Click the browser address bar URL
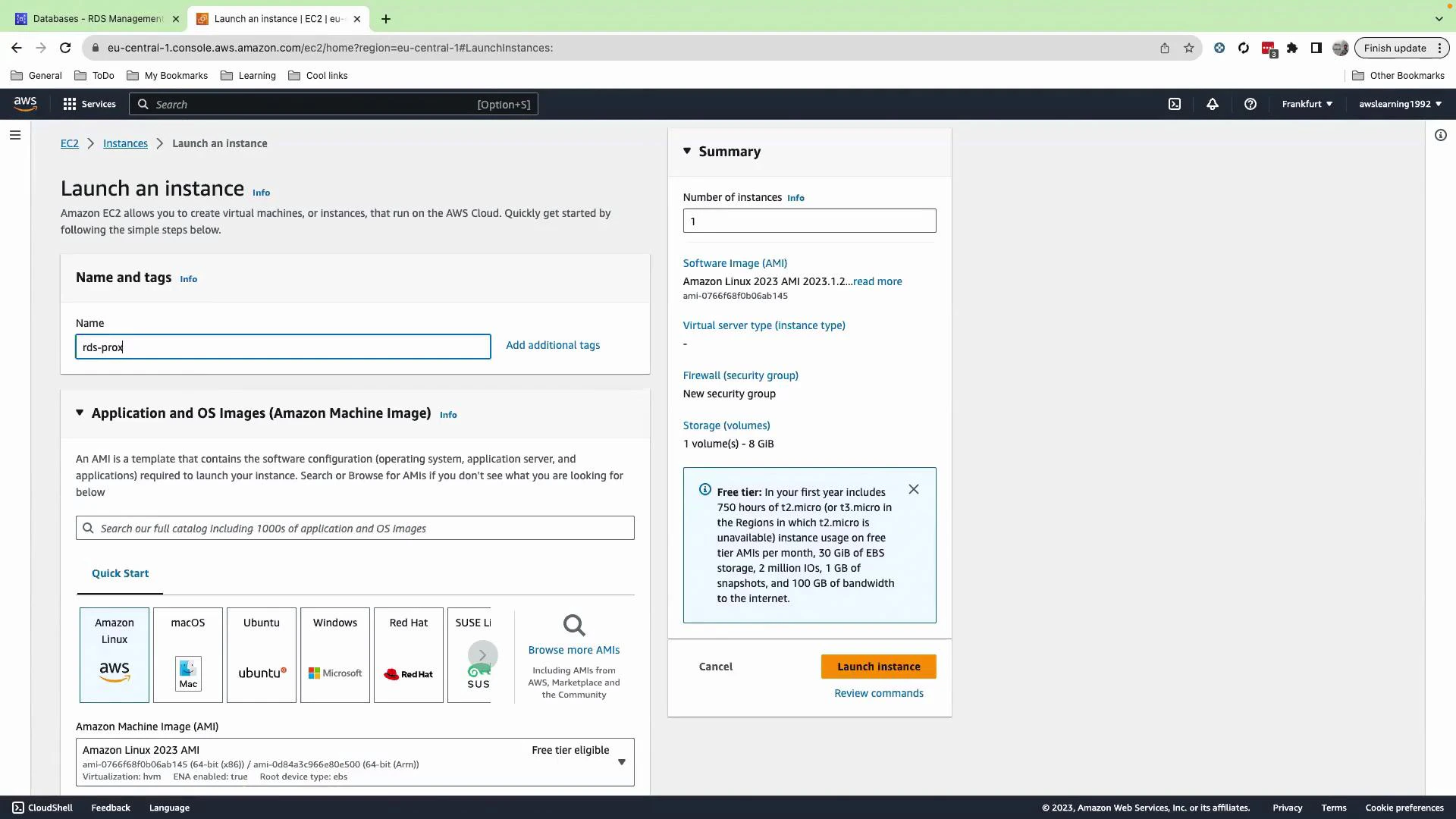Viewport: 1456px width, 819px height. tap(330, 48)
